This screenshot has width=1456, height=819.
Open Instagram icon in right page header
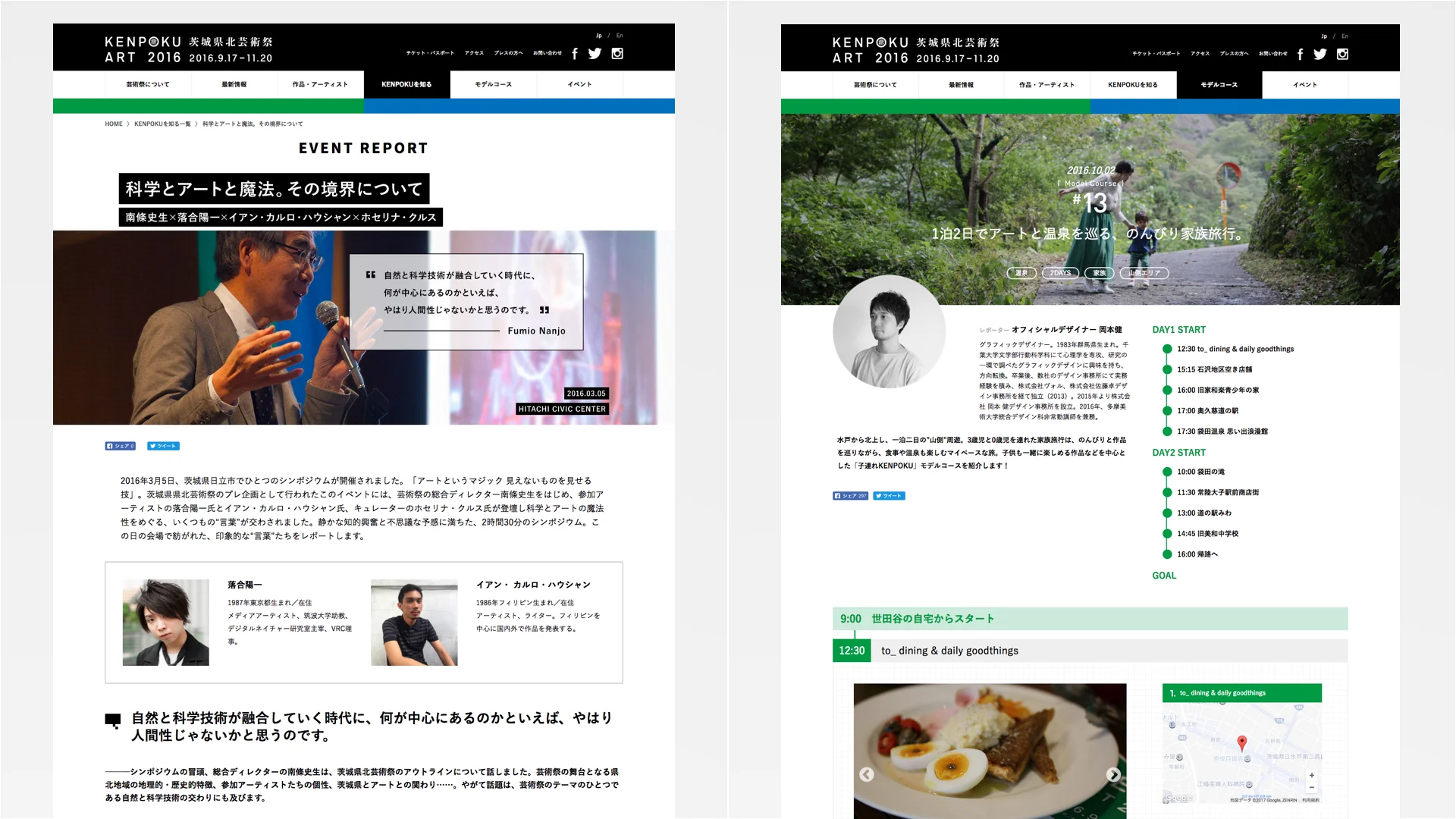pos(1342,55)
